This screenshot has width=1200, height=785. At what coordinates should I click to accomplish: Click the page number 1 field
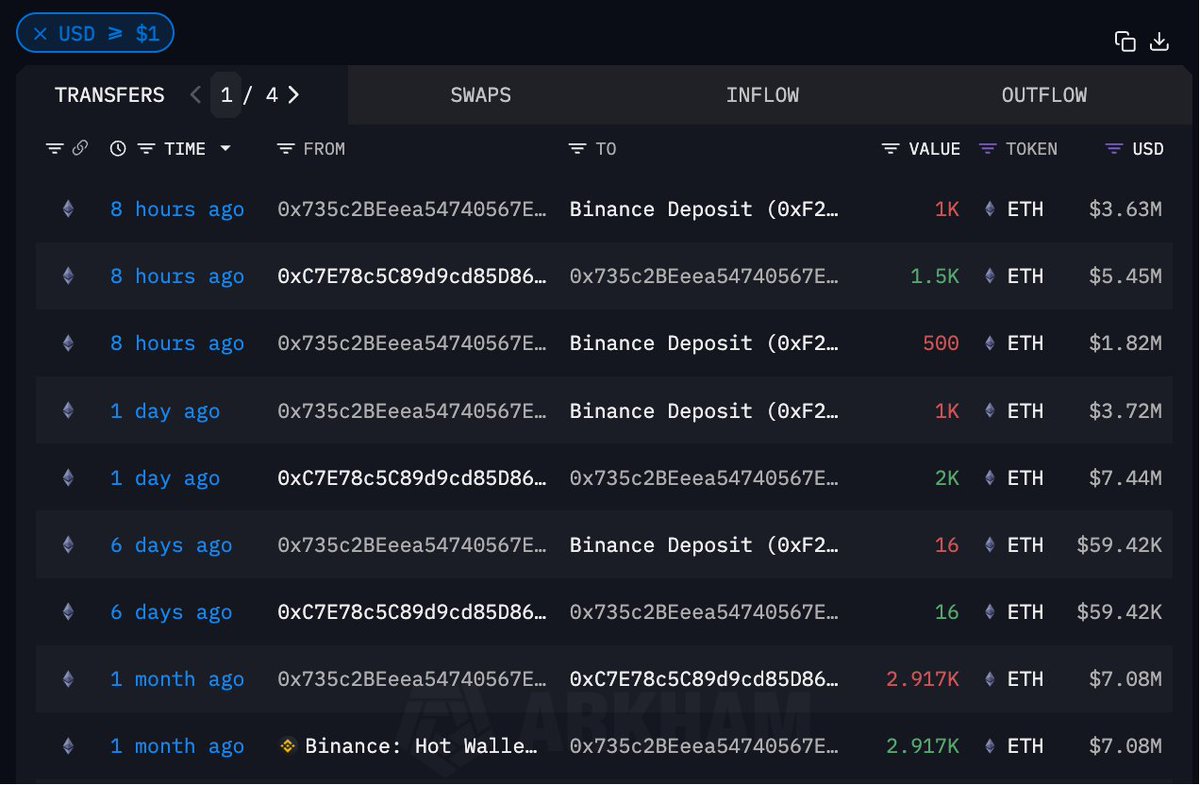(x=226, y=95)
